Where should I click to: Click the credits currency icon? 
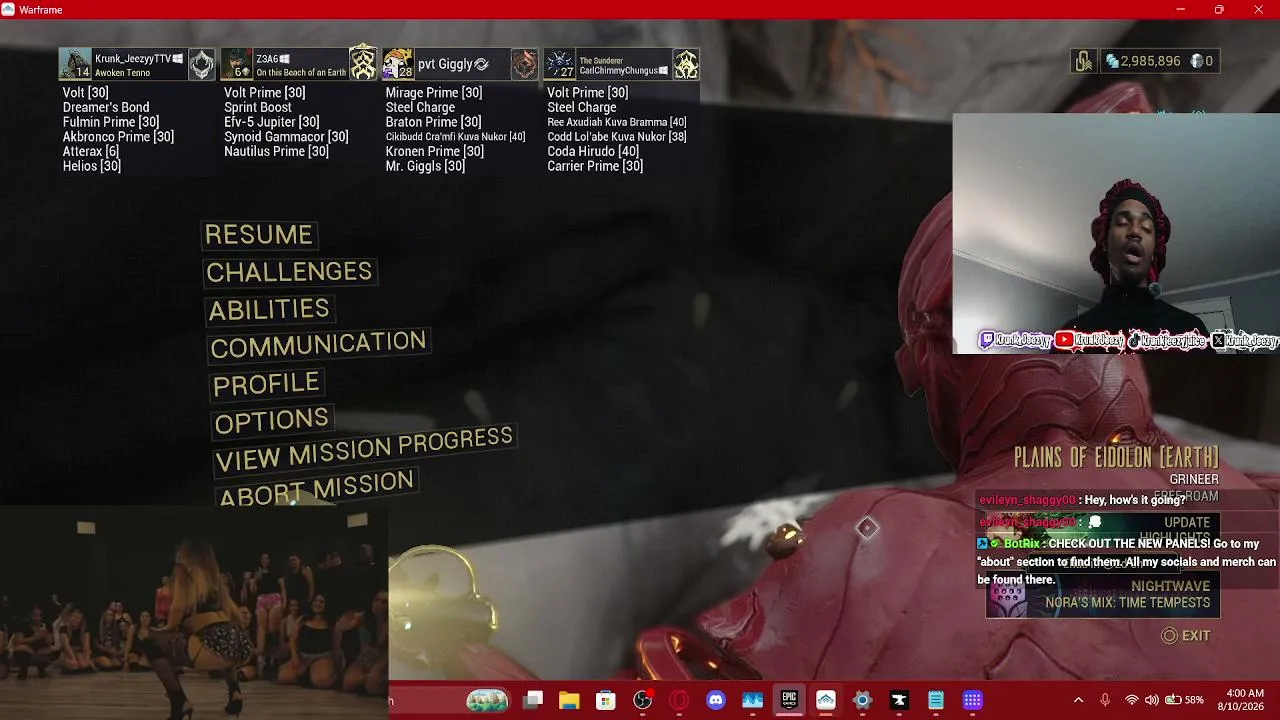[1111, 61]
